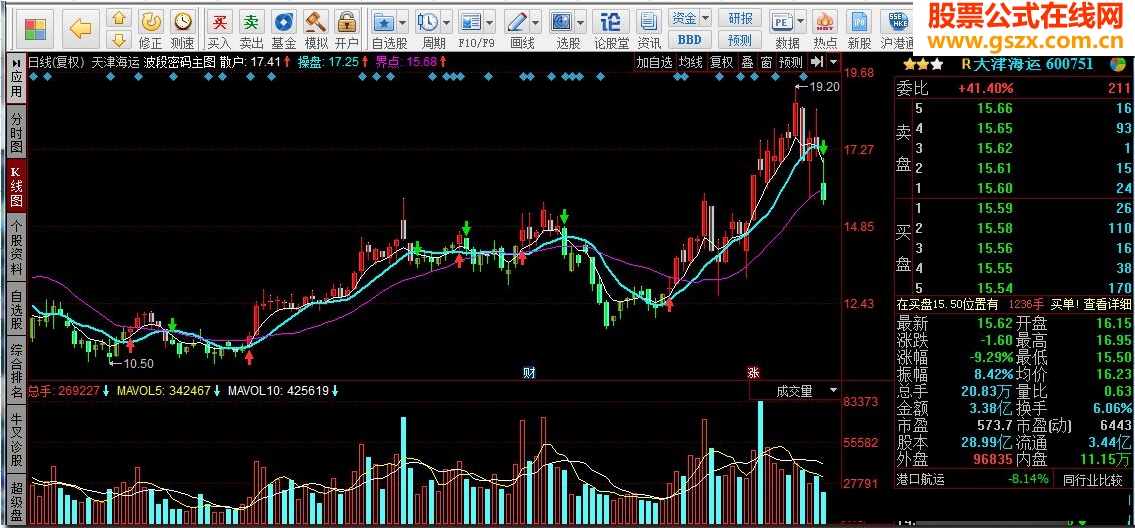Open the 新股 IPO icon
The width and height of the screenshot is (1135, 528).
pos(858,20)
